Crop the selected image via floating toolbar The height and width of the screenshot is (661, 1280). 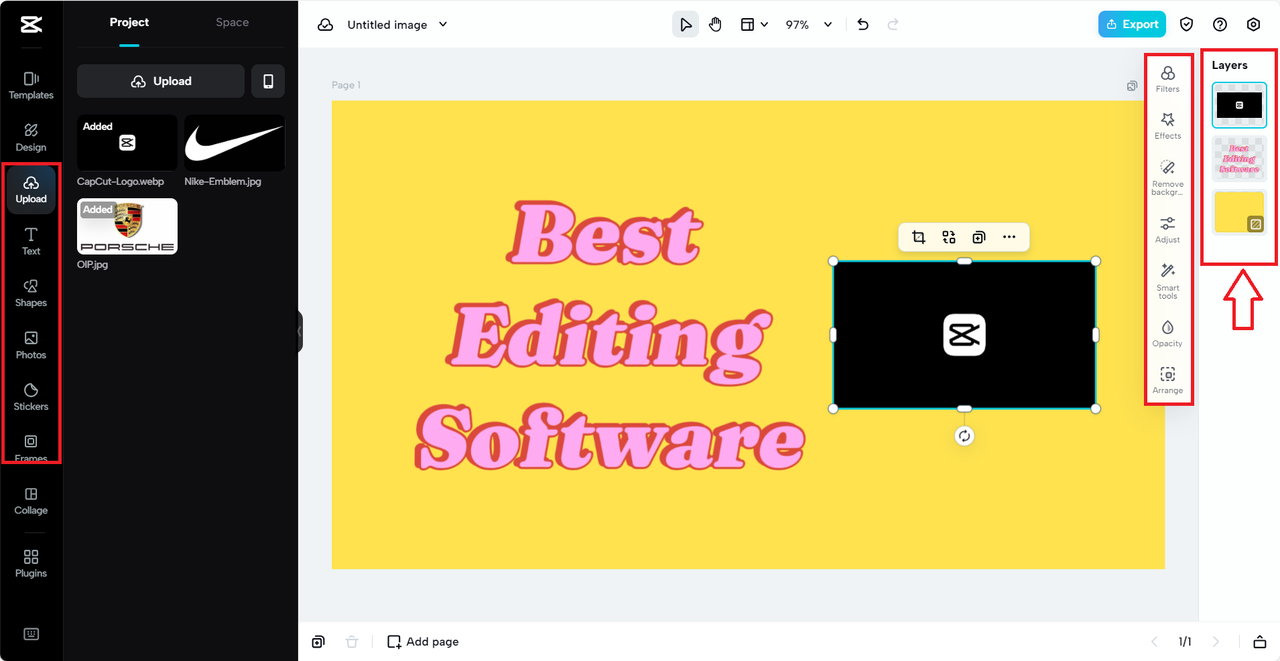[918, 237]
